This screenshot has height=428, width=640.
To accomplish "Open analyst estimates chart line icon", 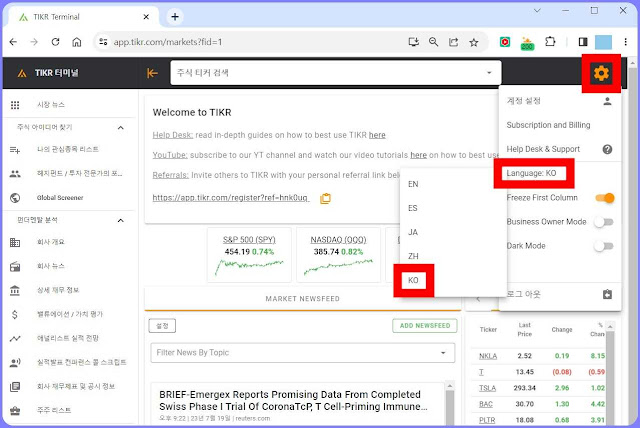I will 15,339.
